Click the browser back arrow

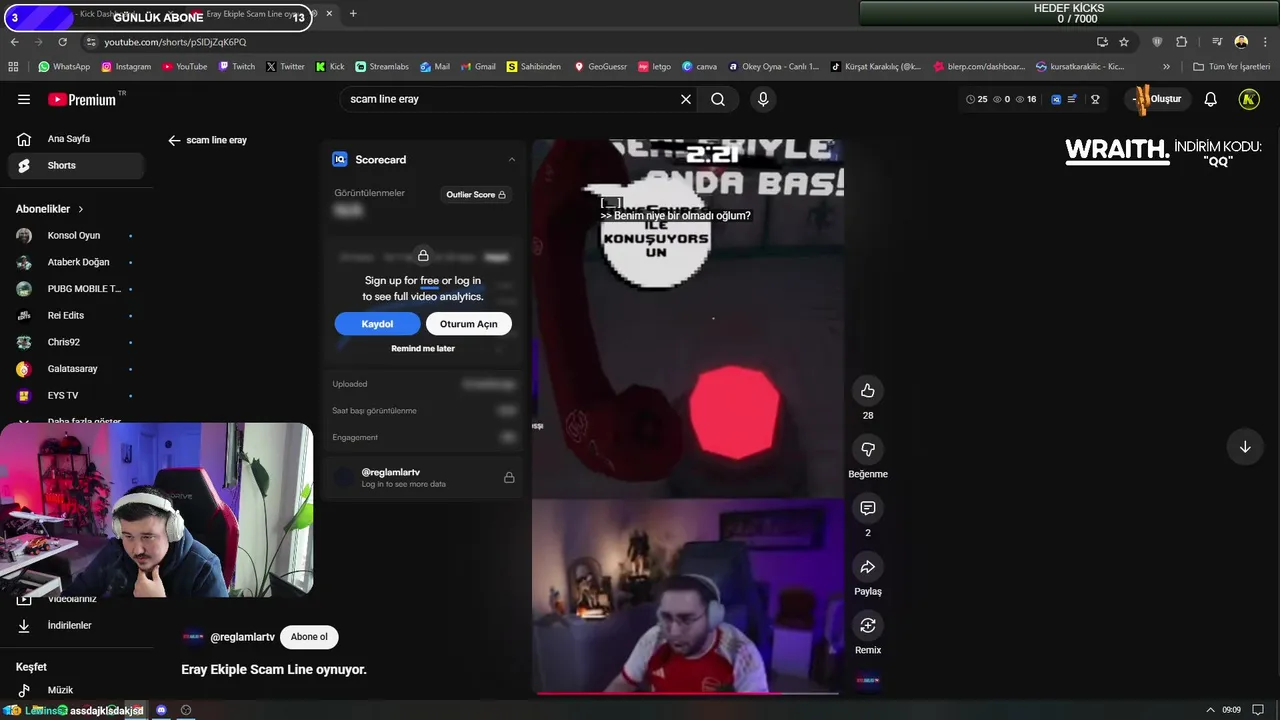[x=14, y=42]
